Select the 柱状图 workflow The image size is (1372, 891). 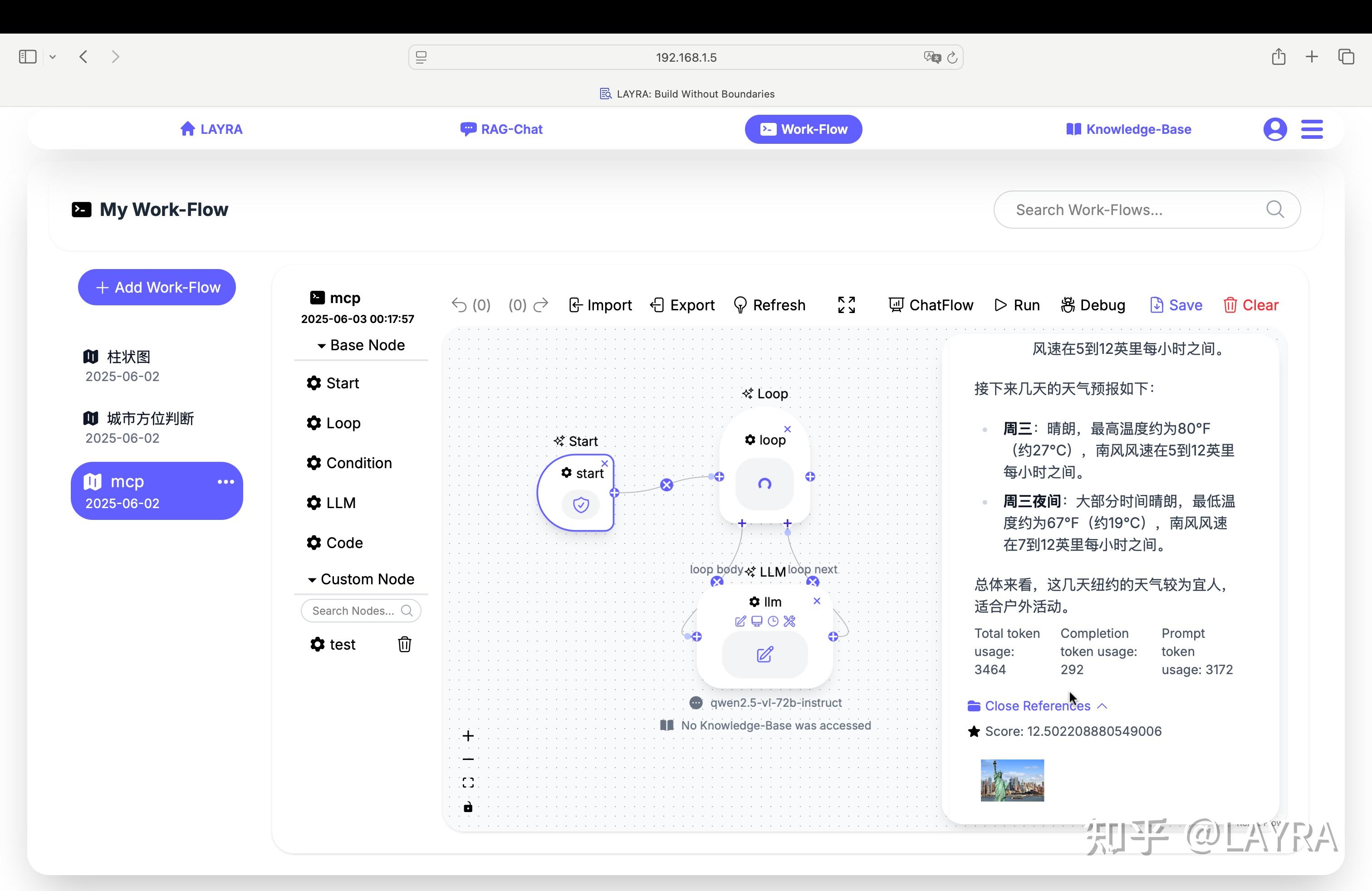157,366
